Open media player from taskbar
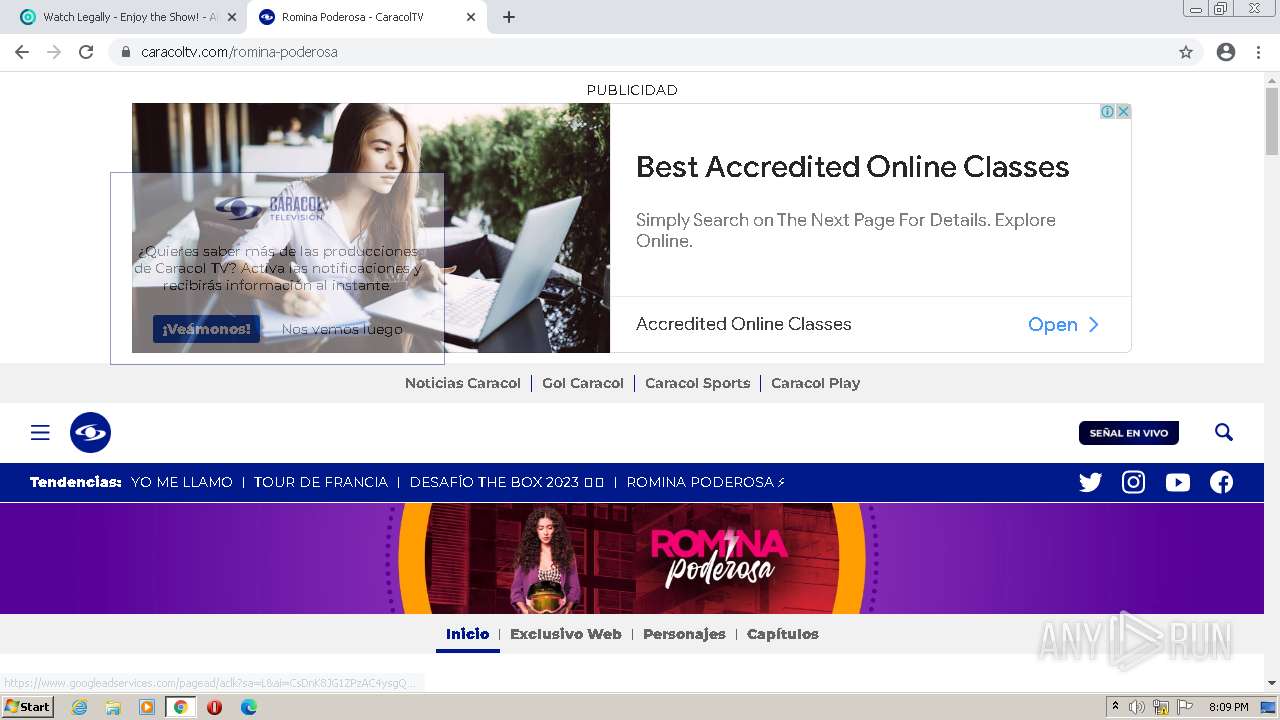The image size is (1280, 720). click(x=147, y=707)
